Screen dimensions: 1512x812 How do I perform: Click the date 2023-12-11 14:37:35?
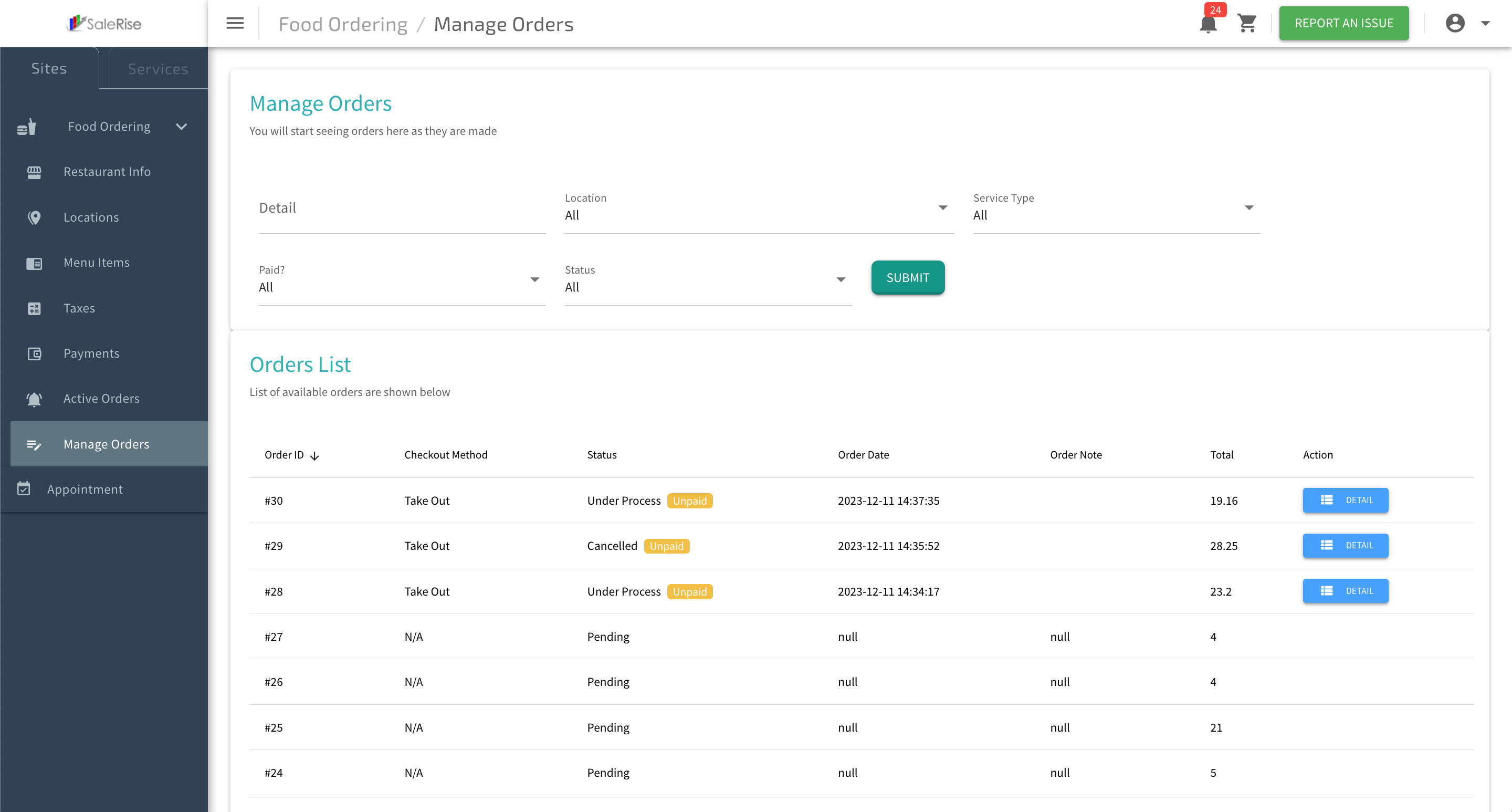[888, 501]
